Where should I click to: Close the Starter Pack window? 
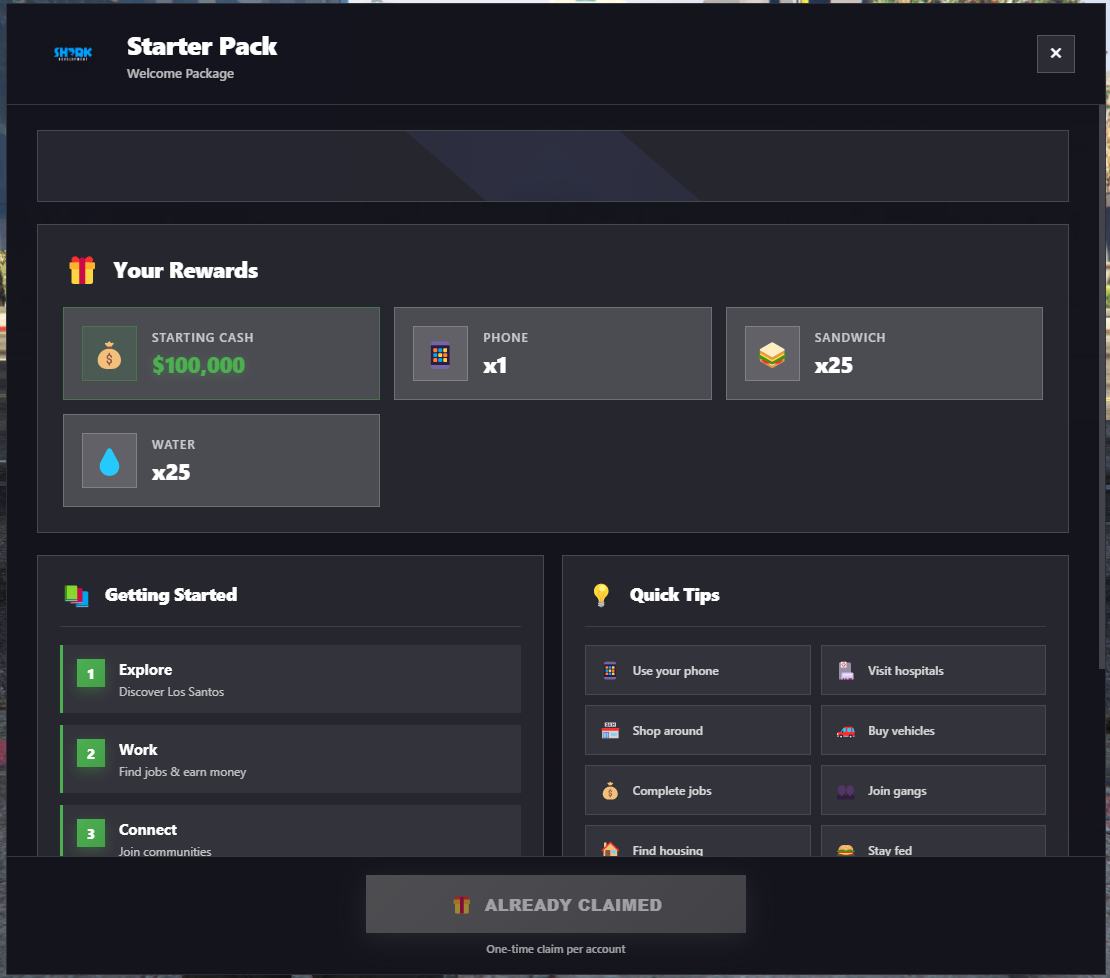(x=1055, y=54)
